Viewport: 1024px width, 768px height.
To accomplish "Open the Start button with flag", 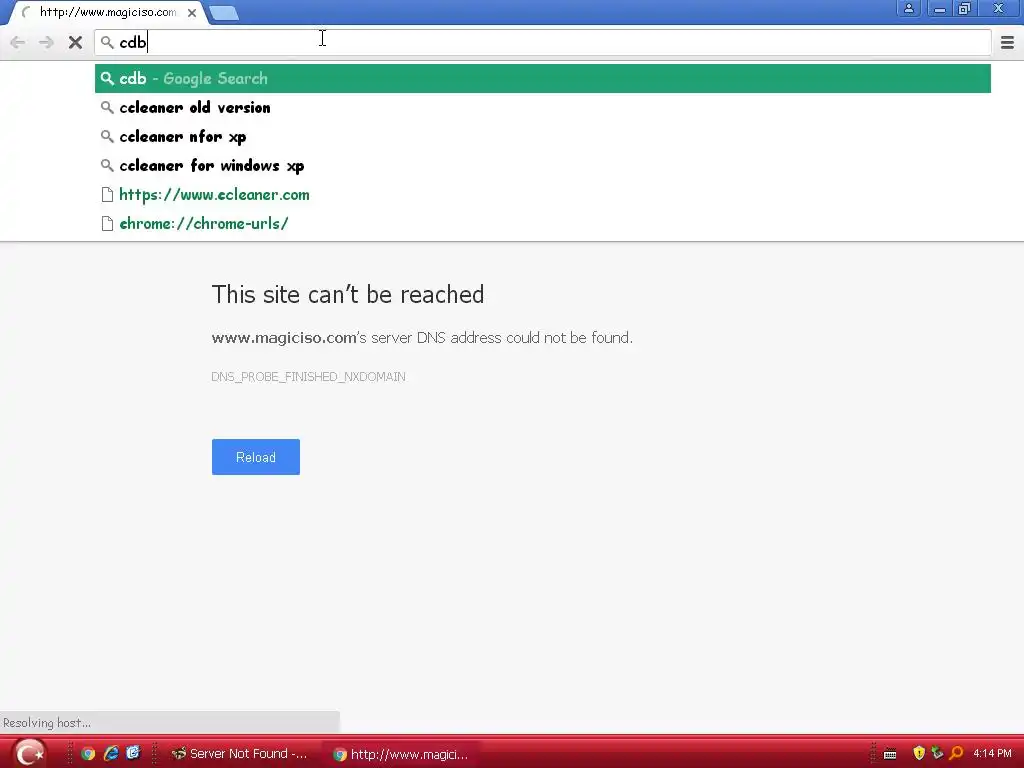I will coord(28,753).
